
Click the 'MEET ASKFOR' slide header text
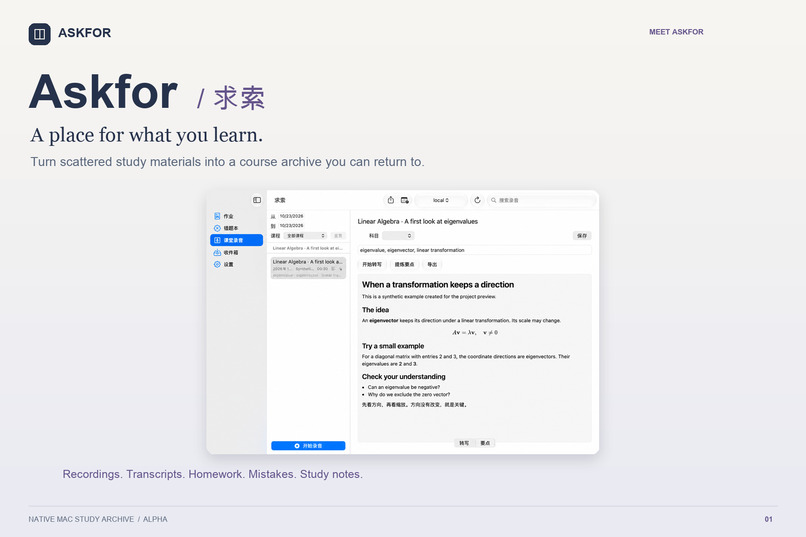[x=676, y=32]
